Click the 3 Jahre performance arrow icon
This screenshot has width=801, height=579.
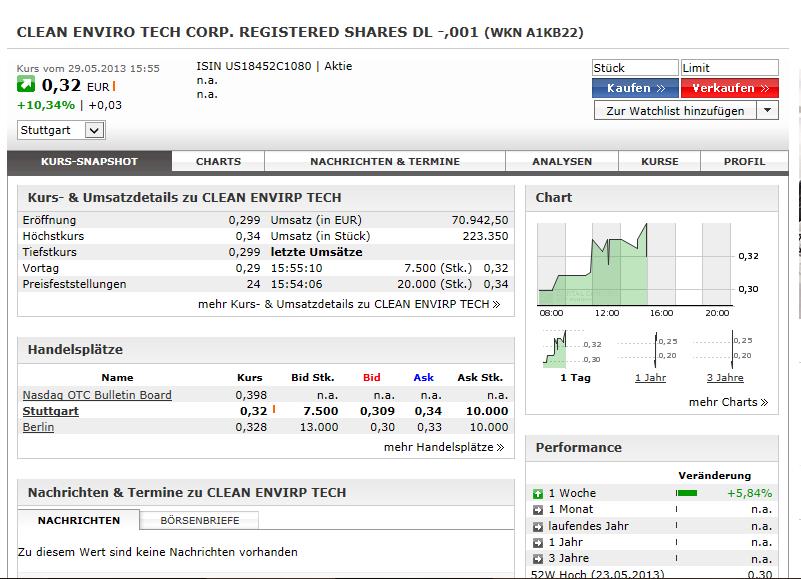click(x=538, y=559)
